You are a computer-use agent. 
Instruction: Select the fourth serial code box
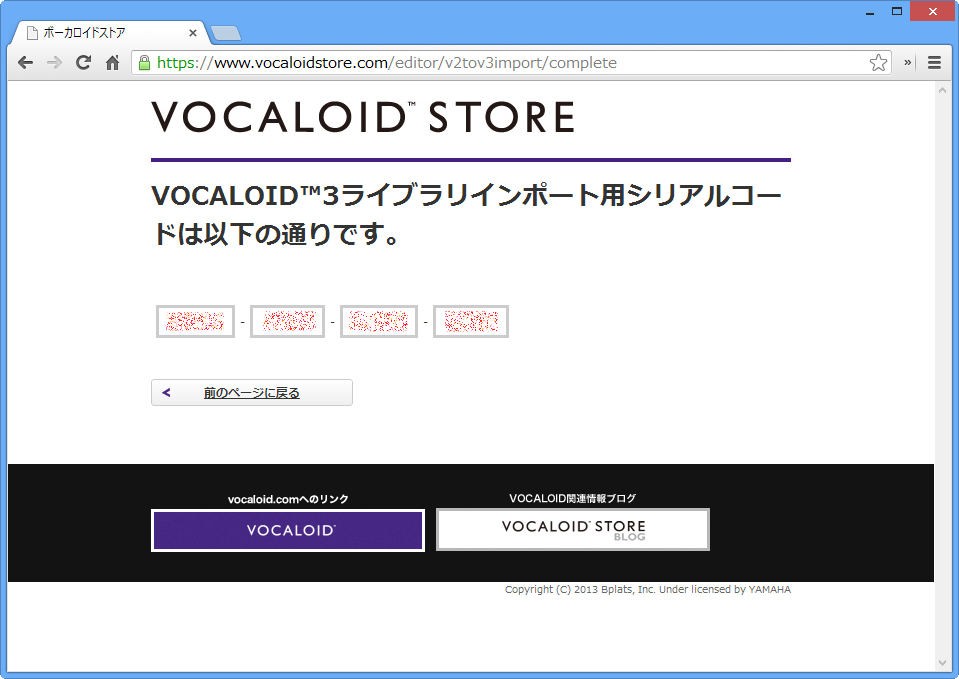(471, 321)
